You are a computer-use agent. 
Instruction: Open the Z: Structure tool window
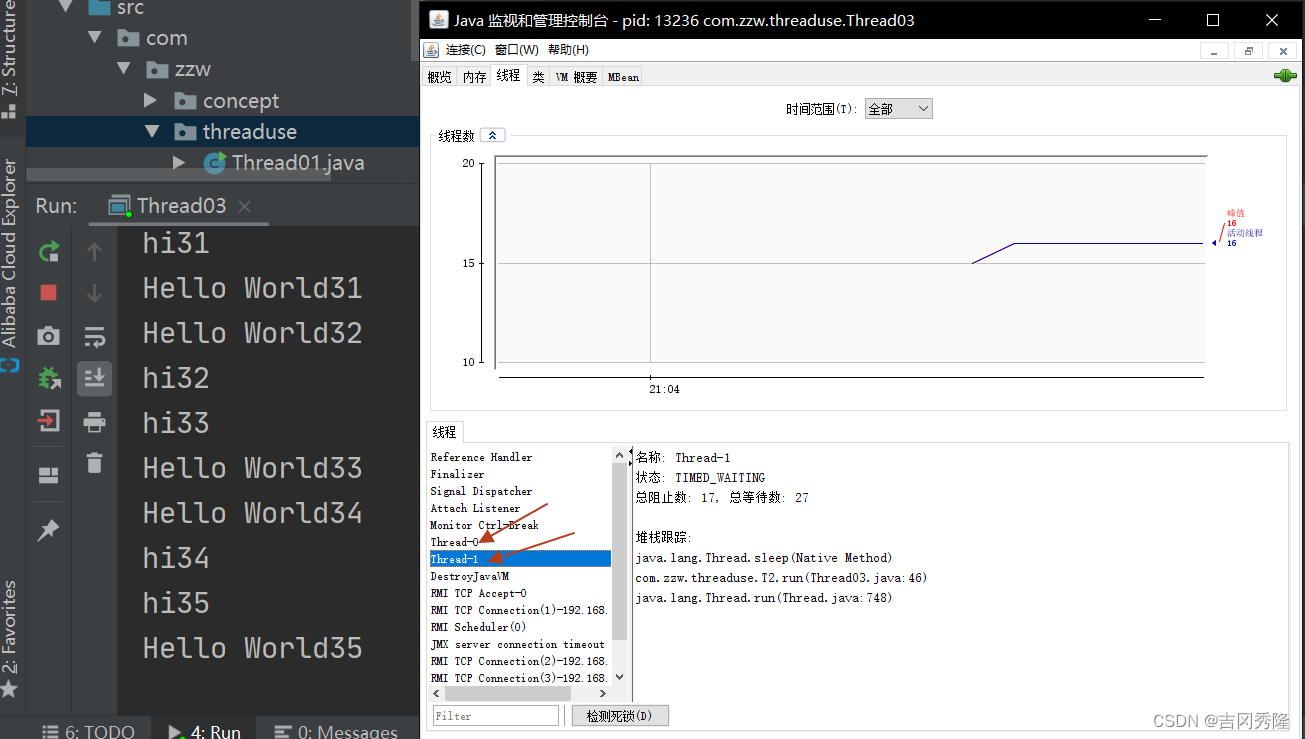point(10,60)
